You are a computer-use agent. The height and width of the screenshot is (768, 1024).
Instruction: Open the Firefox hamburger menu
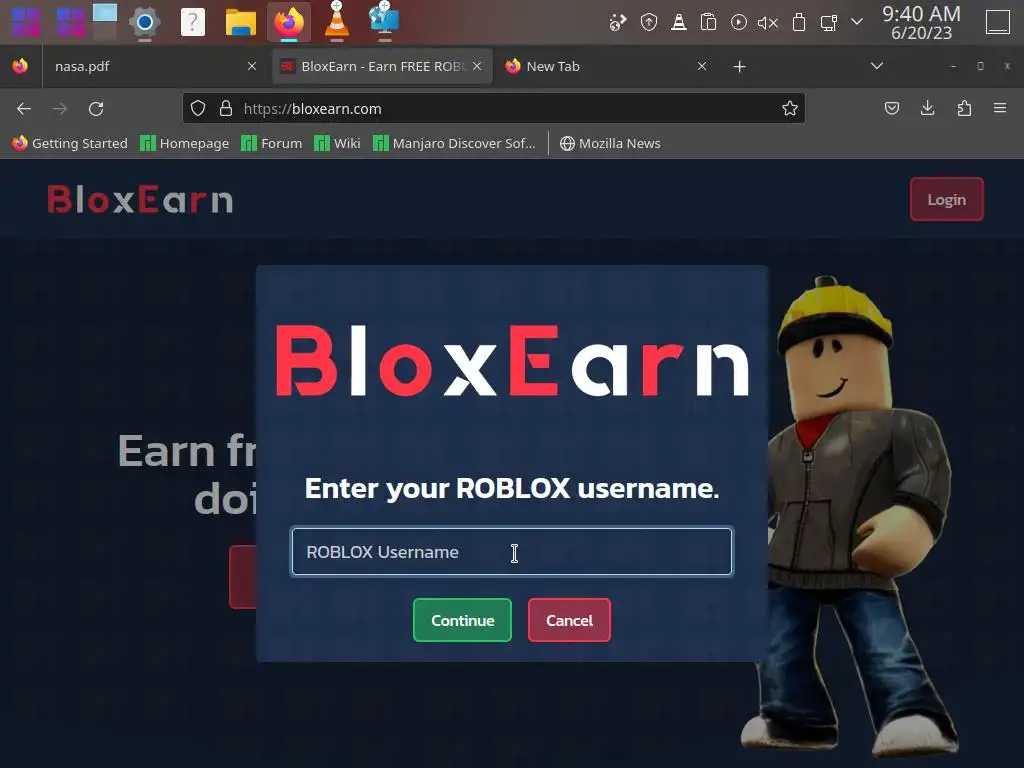(x=1000, y=108)
